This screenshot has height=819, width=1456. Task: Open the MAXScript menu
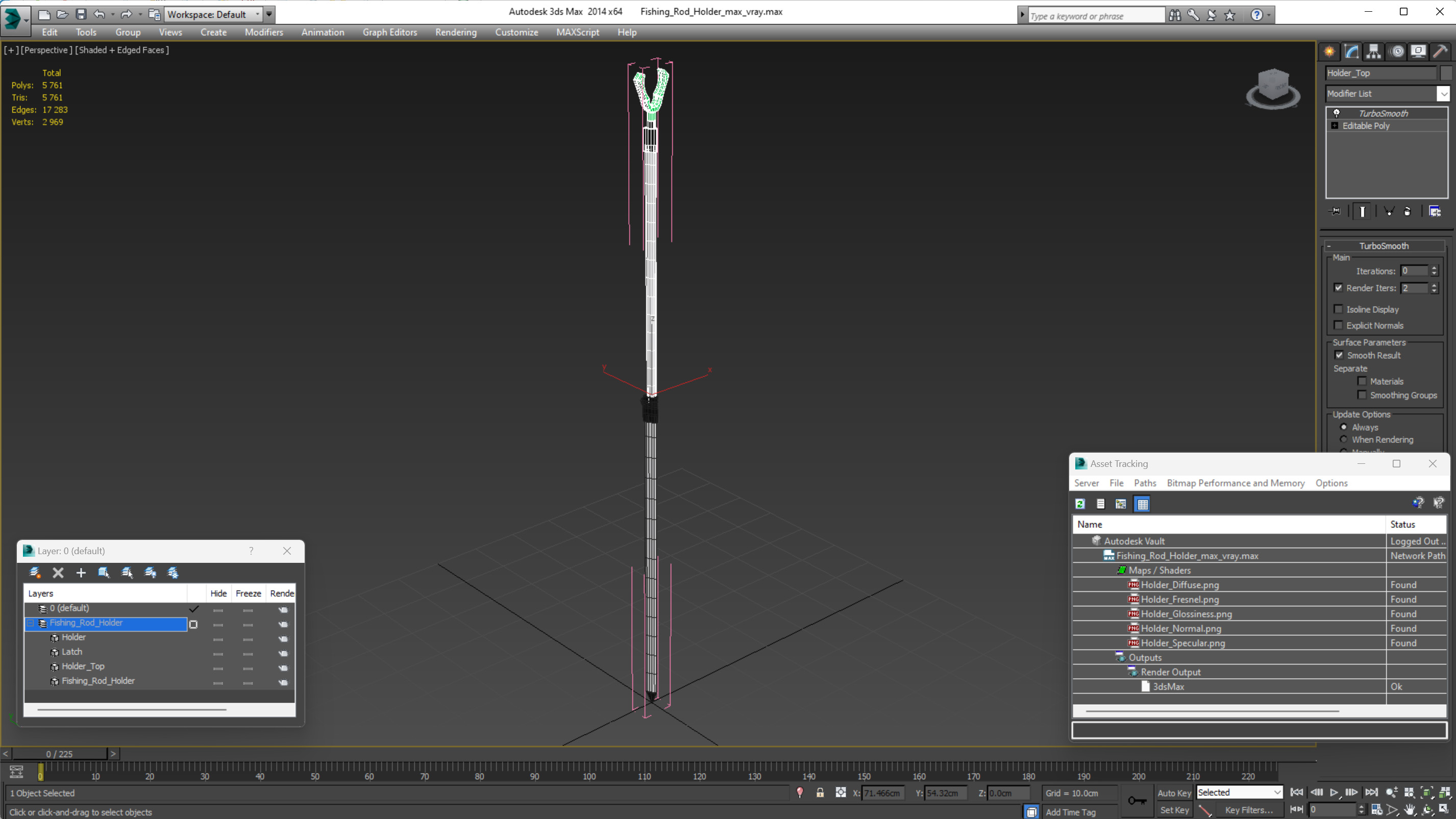578,32
